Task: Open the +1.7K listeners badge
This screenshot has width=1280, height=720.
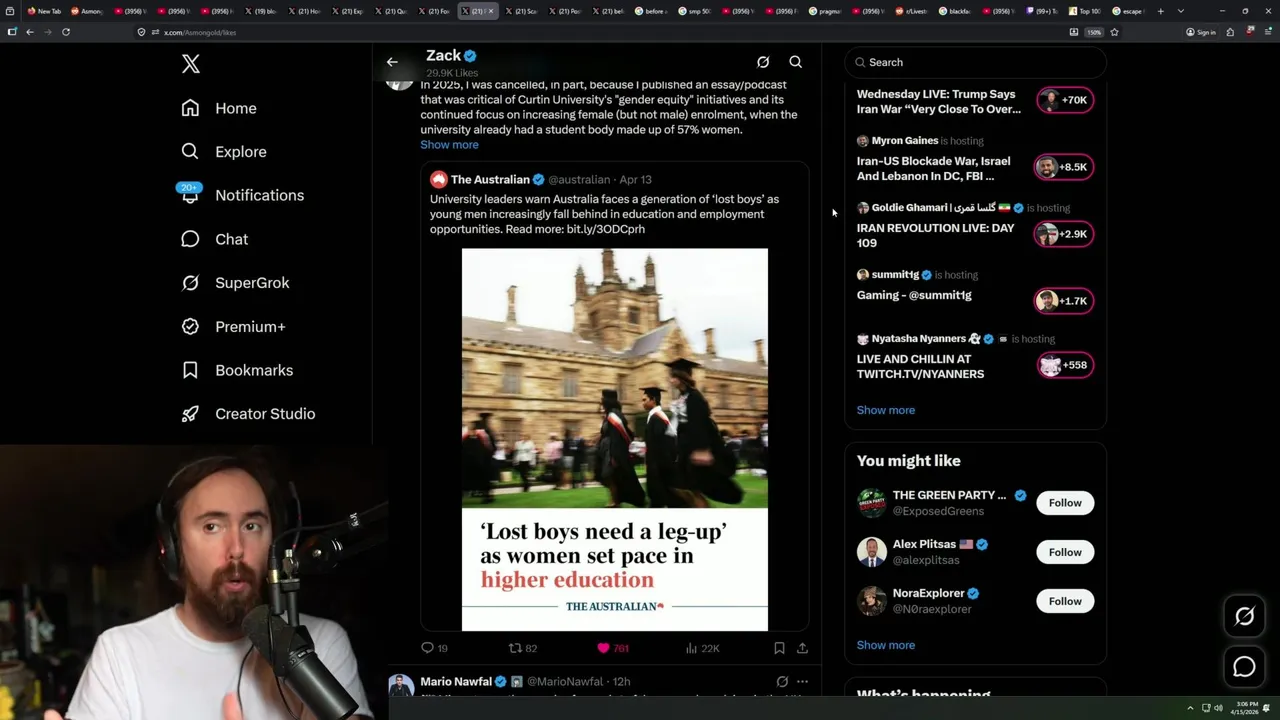Action: [x=1065, y=301]
